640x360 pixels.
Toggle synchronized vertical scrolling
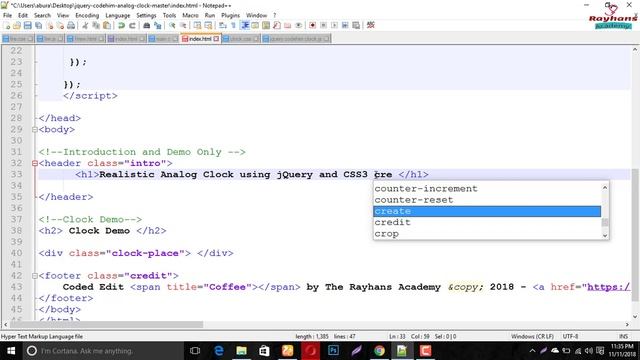click(x=197, y=25)
